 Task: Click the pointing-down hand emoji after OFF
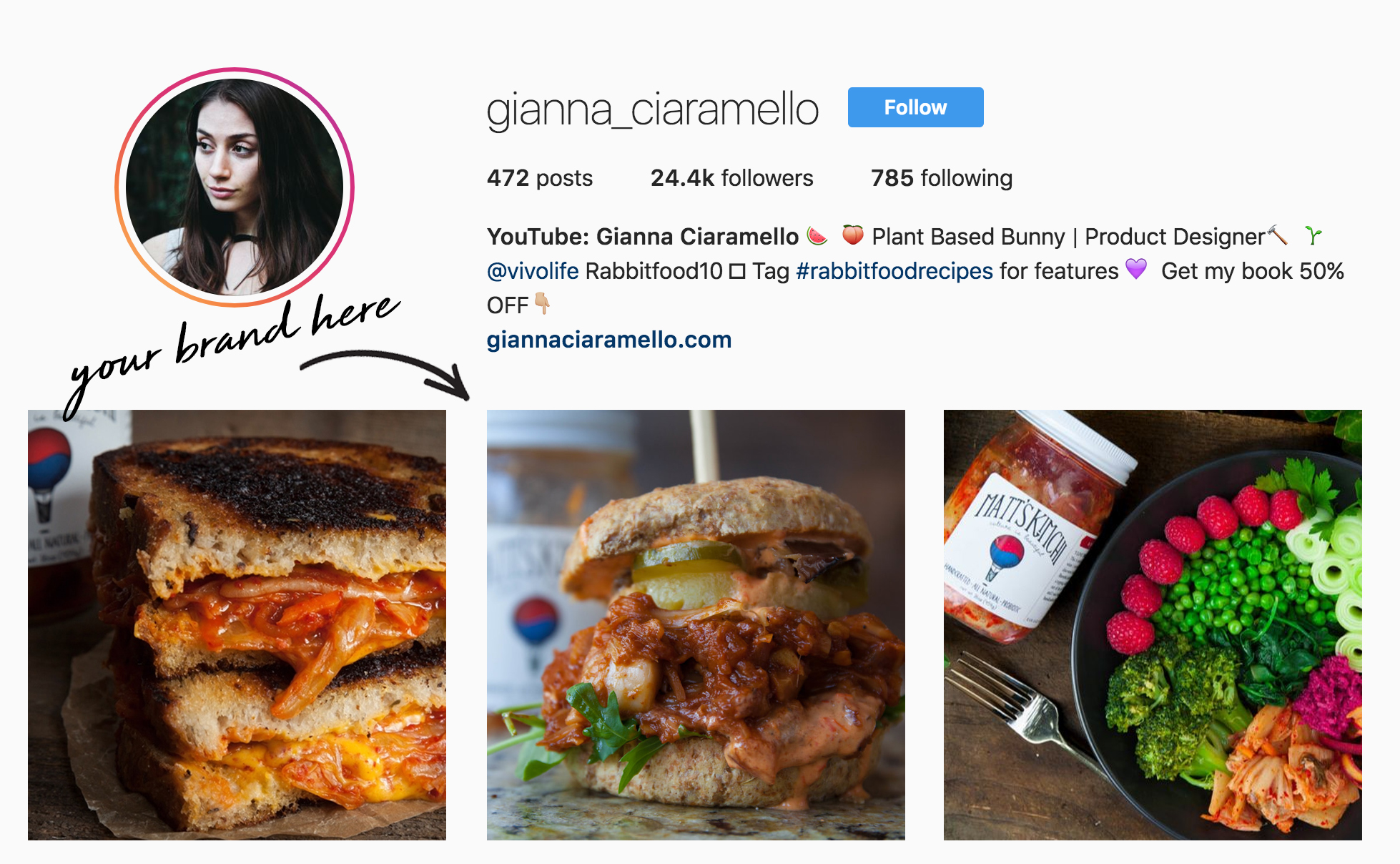543,303
